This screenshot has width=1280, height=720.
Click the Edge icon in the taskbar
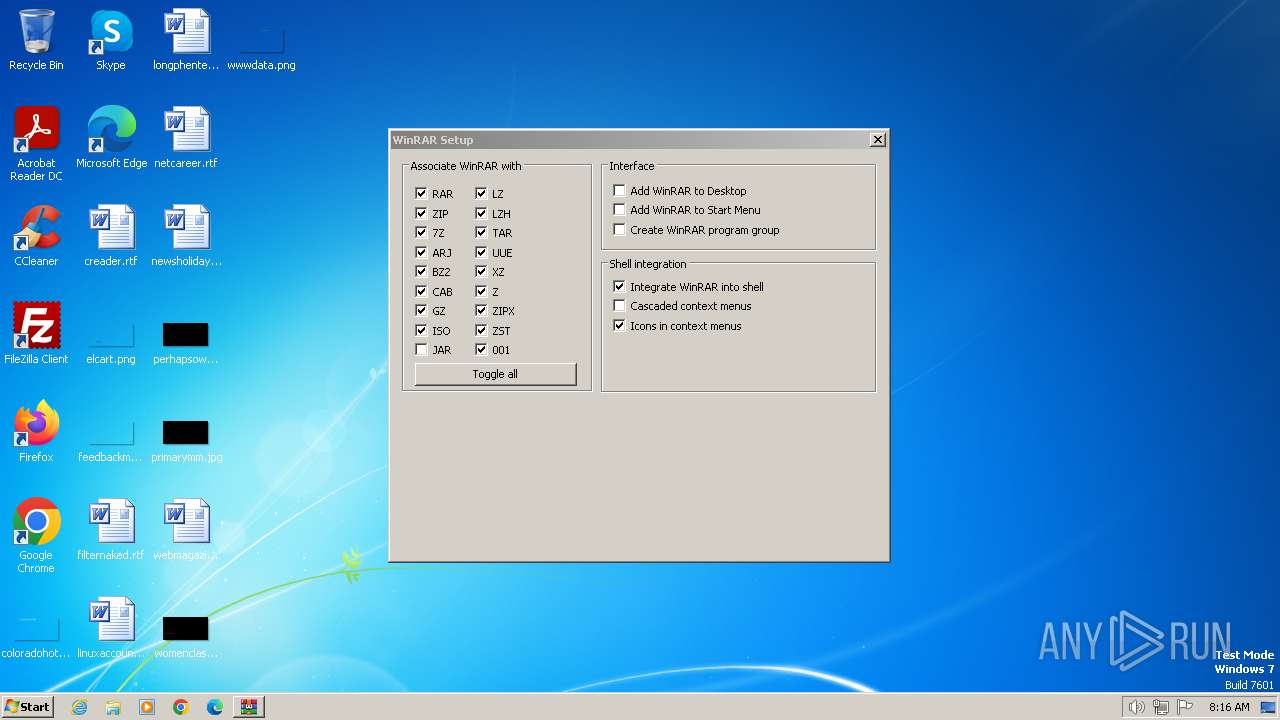click(215, 707)
